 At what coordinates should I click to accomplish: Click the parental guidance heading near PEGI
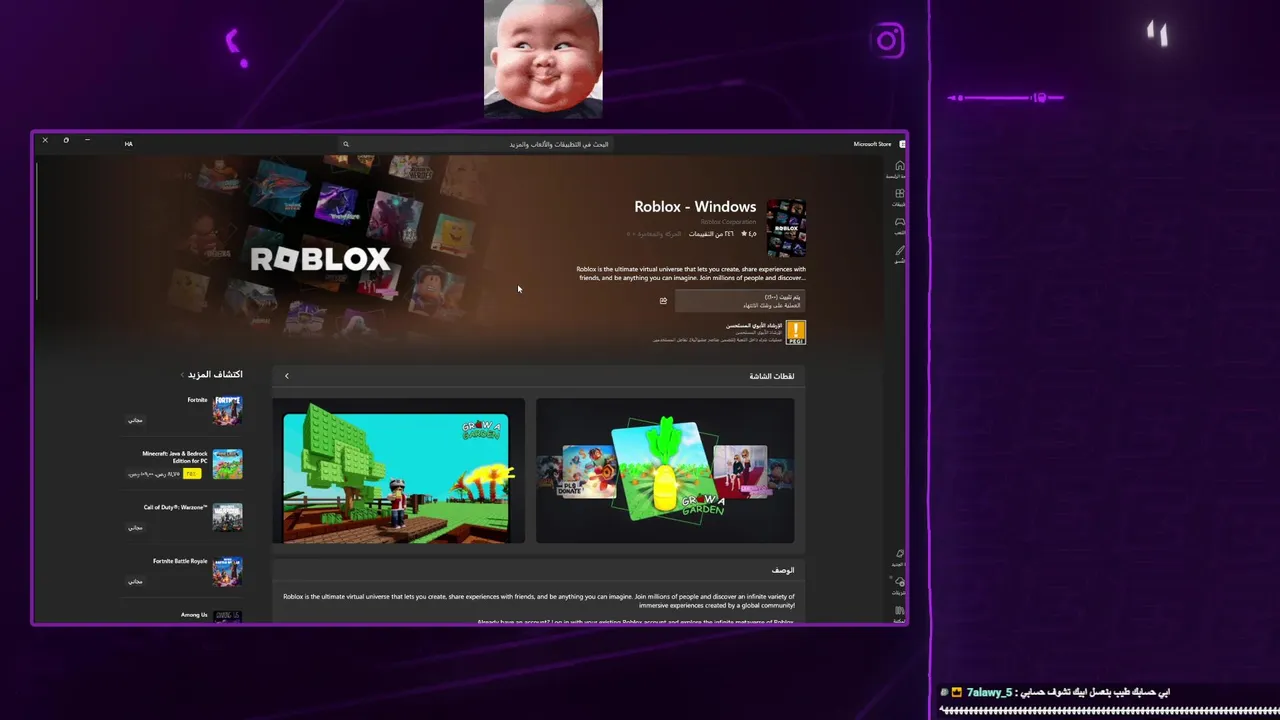pos(752,325)
